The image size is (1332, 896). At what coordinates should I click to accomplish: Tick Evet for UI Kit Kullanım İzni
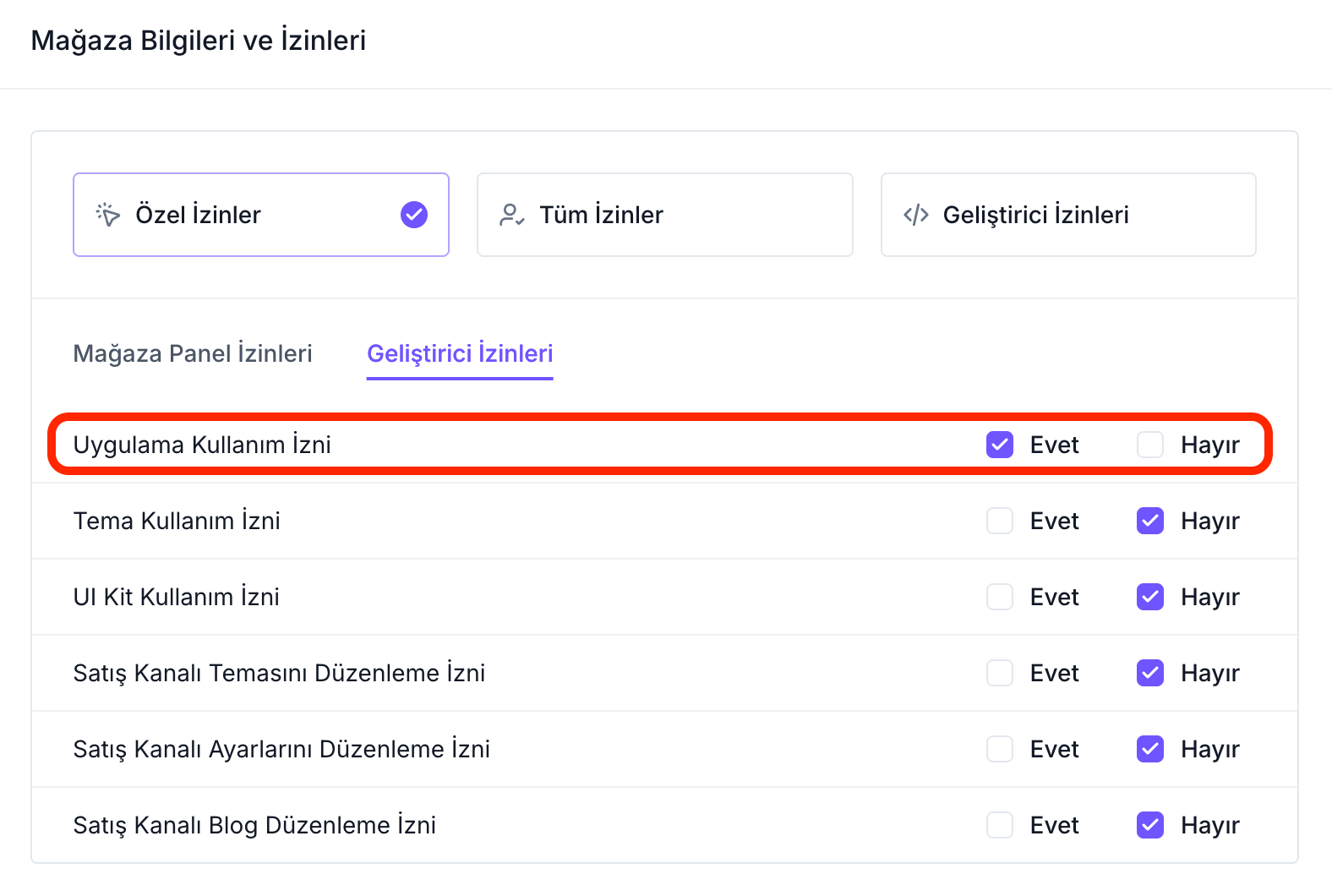(x=1000, y=597)
